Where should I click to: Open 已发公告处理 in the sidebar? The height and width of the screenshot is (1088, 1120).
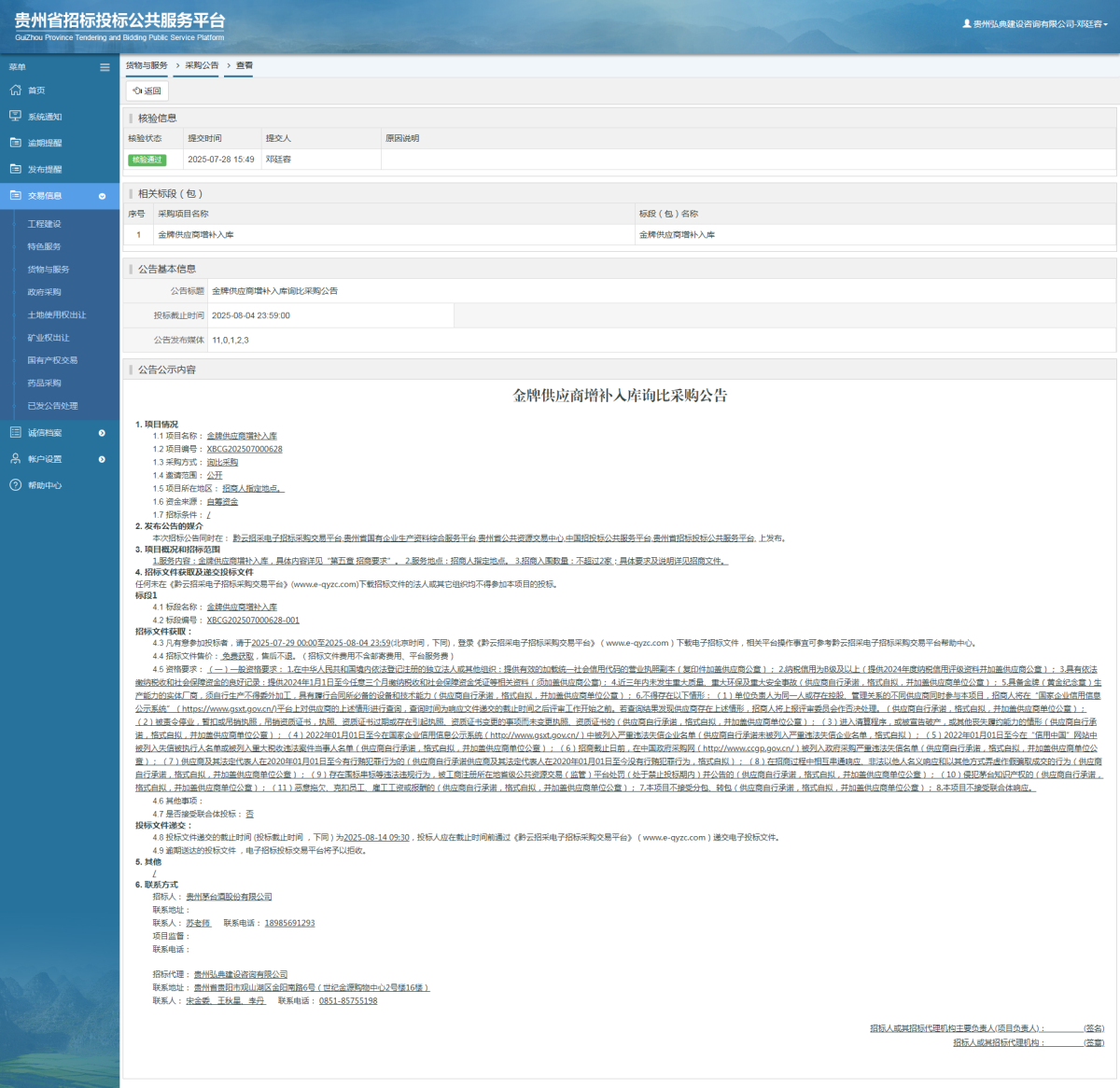click(52, 406)
